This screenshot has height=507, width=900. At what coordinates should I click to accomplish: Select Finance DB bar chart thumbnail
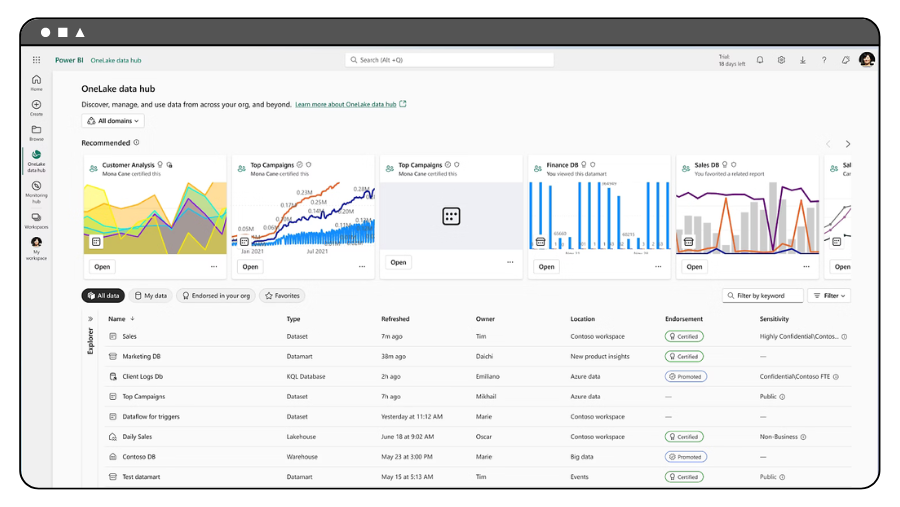pyautogui.click(x=599, y=218)
